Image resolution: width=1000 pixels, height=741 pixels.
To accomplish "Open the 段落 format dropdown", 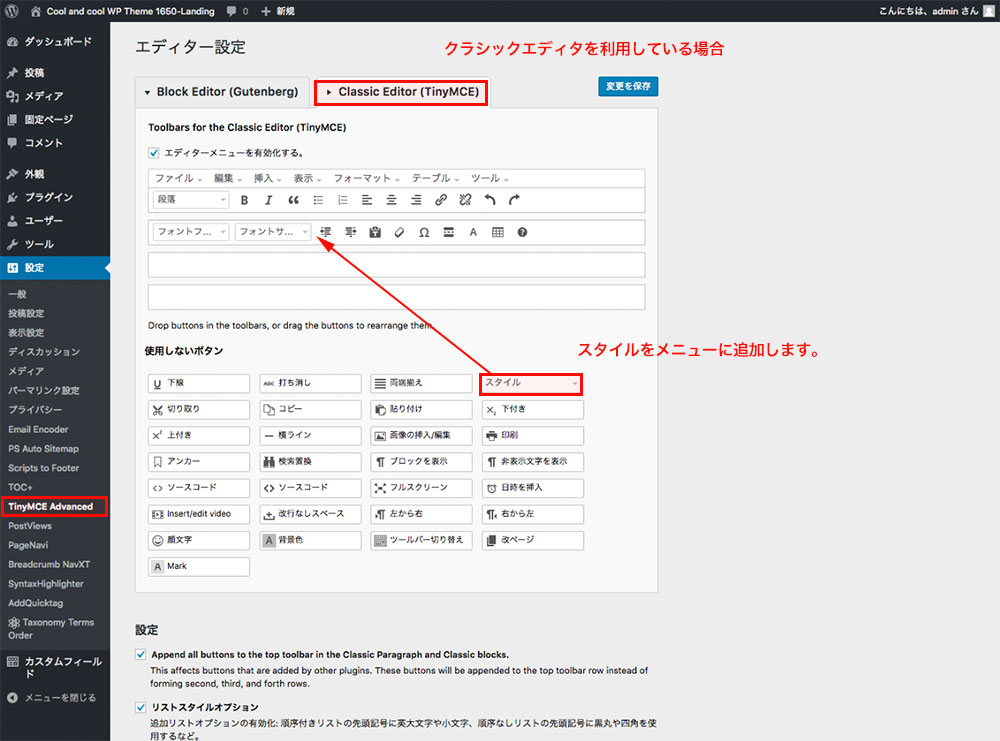I will click(190, 200).
